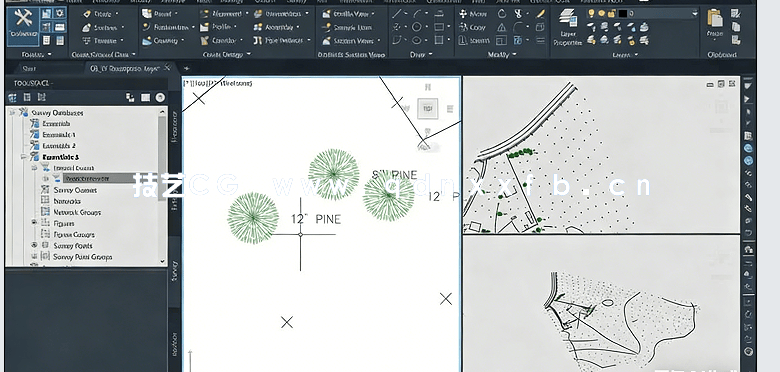Image resolution: width=780 pixels, height=372 pixels.
Task: Select the Copy tool
Action: (472, 27)
